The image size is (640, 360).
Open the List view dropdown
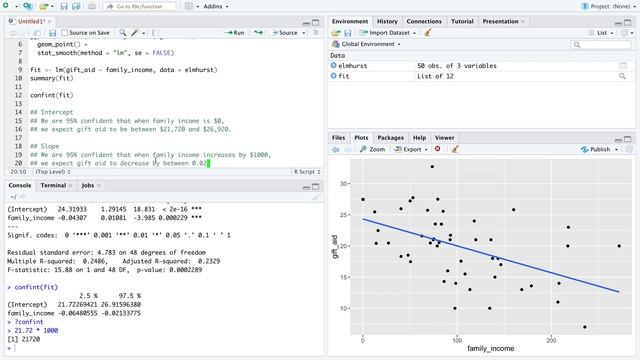pos(602,33)
